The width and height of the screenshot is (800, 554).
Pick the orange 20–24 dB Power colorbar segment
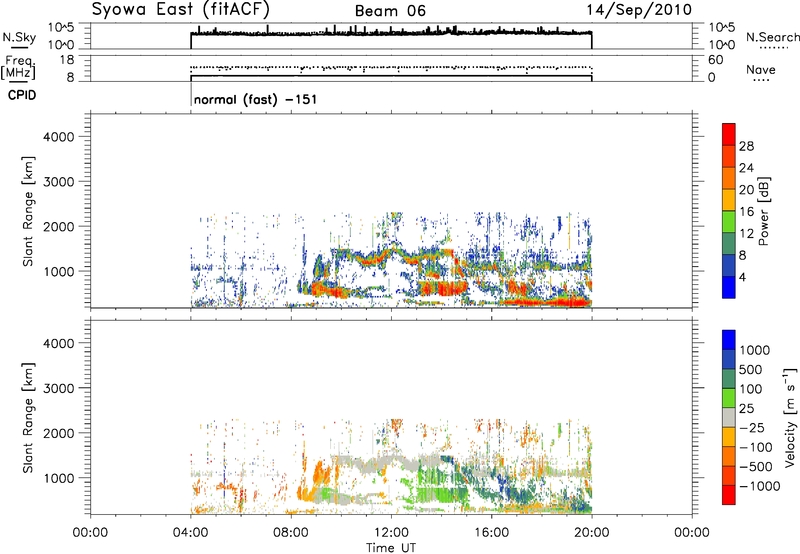[729, 178]
